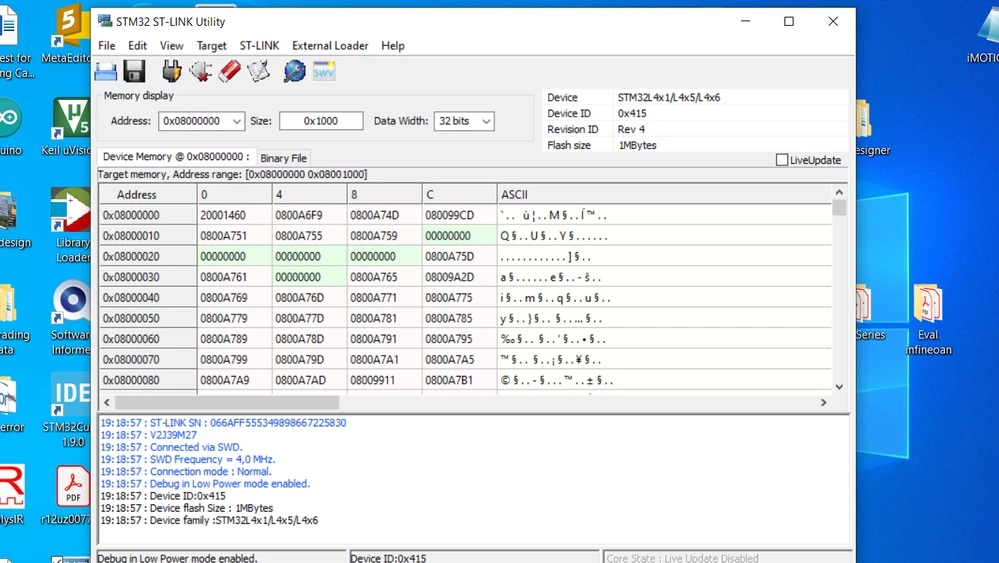Click the Full chip erase eraser icon
Viewport: 999px width, 563px height.
229,71
